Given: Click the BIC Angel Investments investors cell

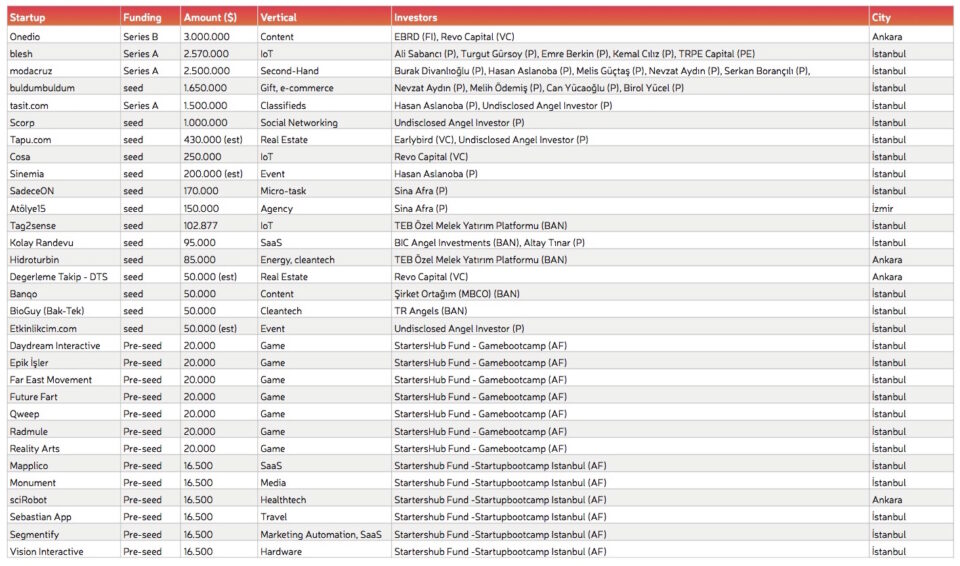Looking at the screenshot, I should tap(630, 243).
